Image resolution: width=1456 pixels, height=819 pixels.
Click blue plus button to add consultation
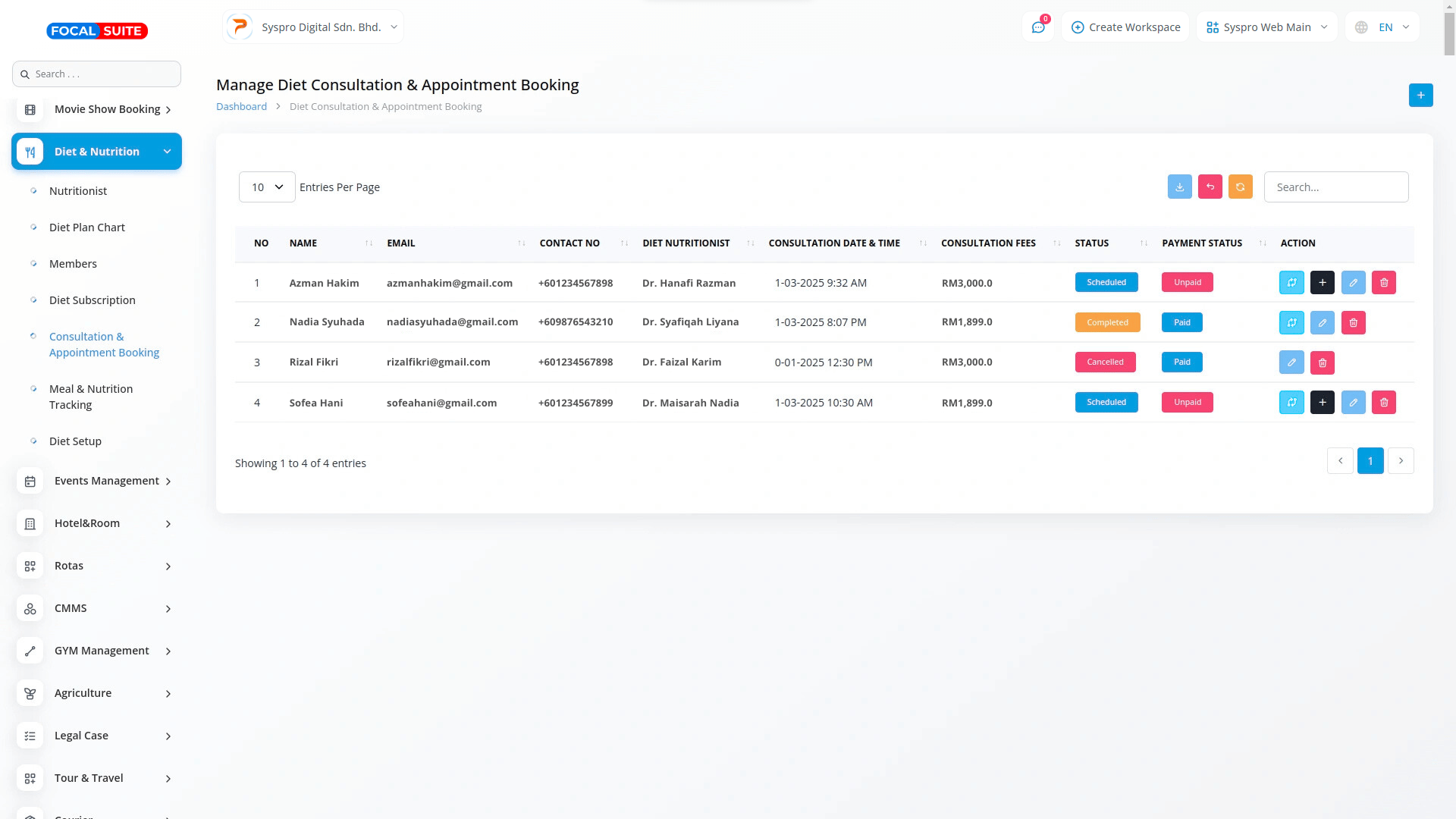point(1420,95)
